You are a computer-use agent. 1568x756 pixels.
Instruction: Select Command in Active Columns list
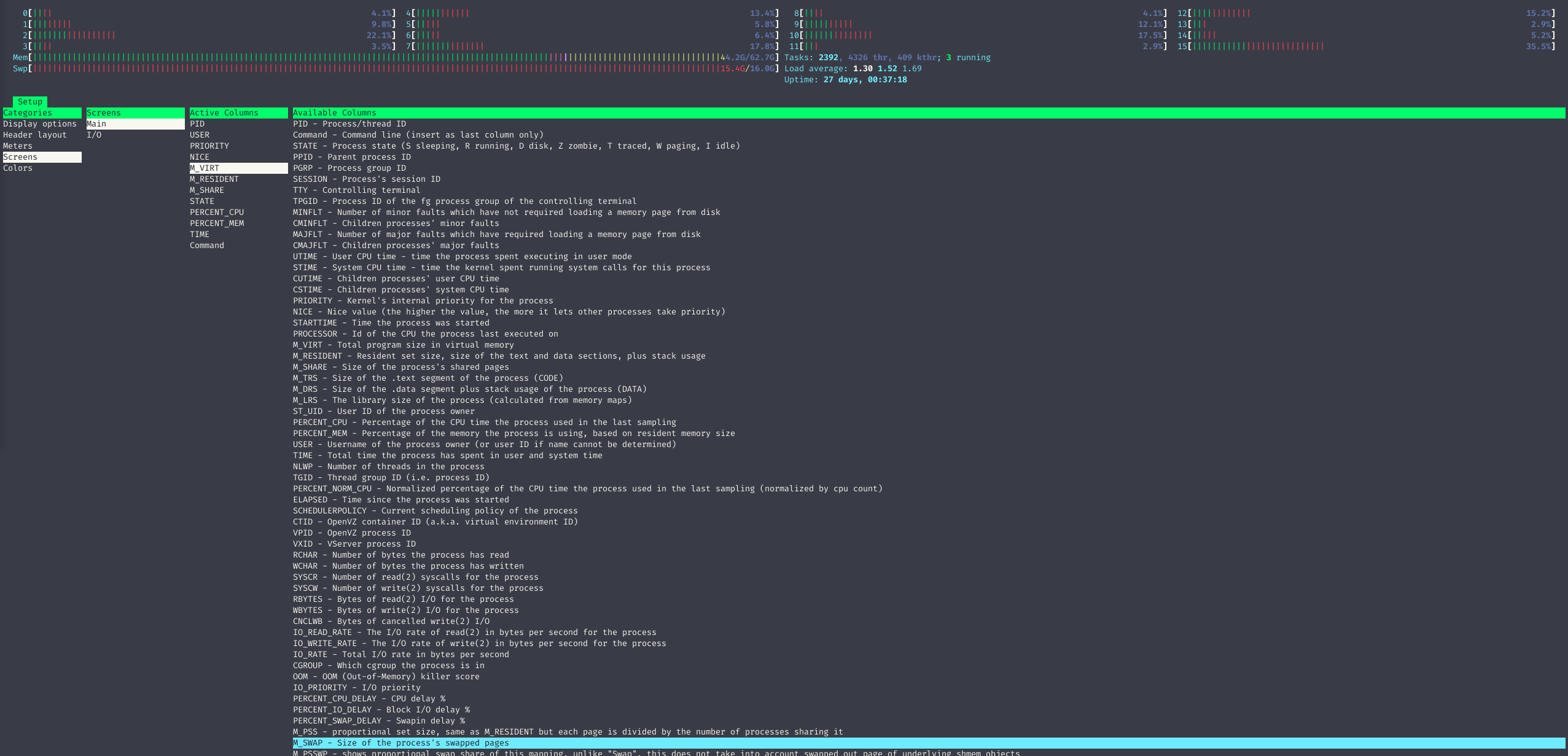coord(207,246)
